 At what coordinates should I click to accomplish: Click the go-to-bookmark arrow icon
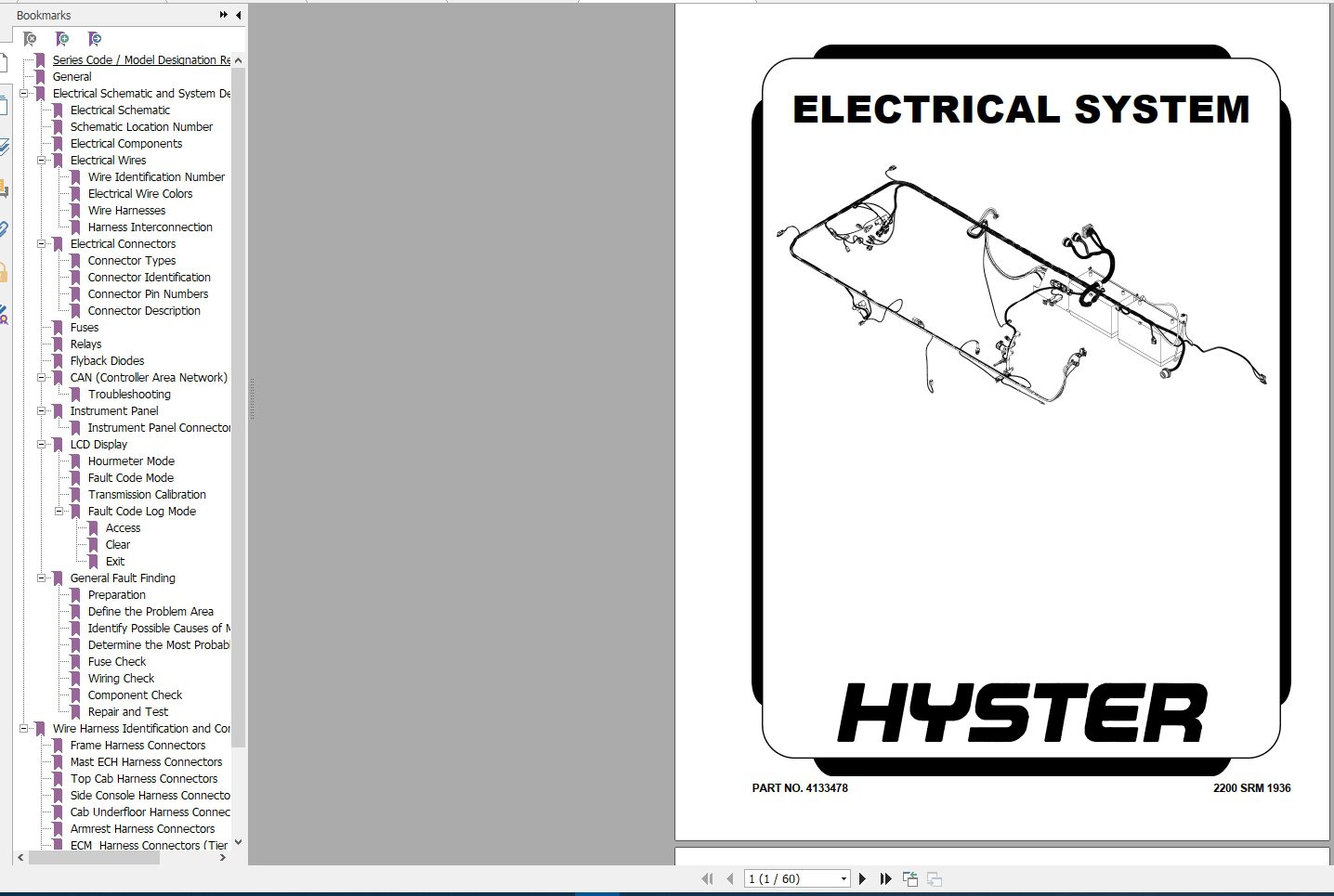94,39
